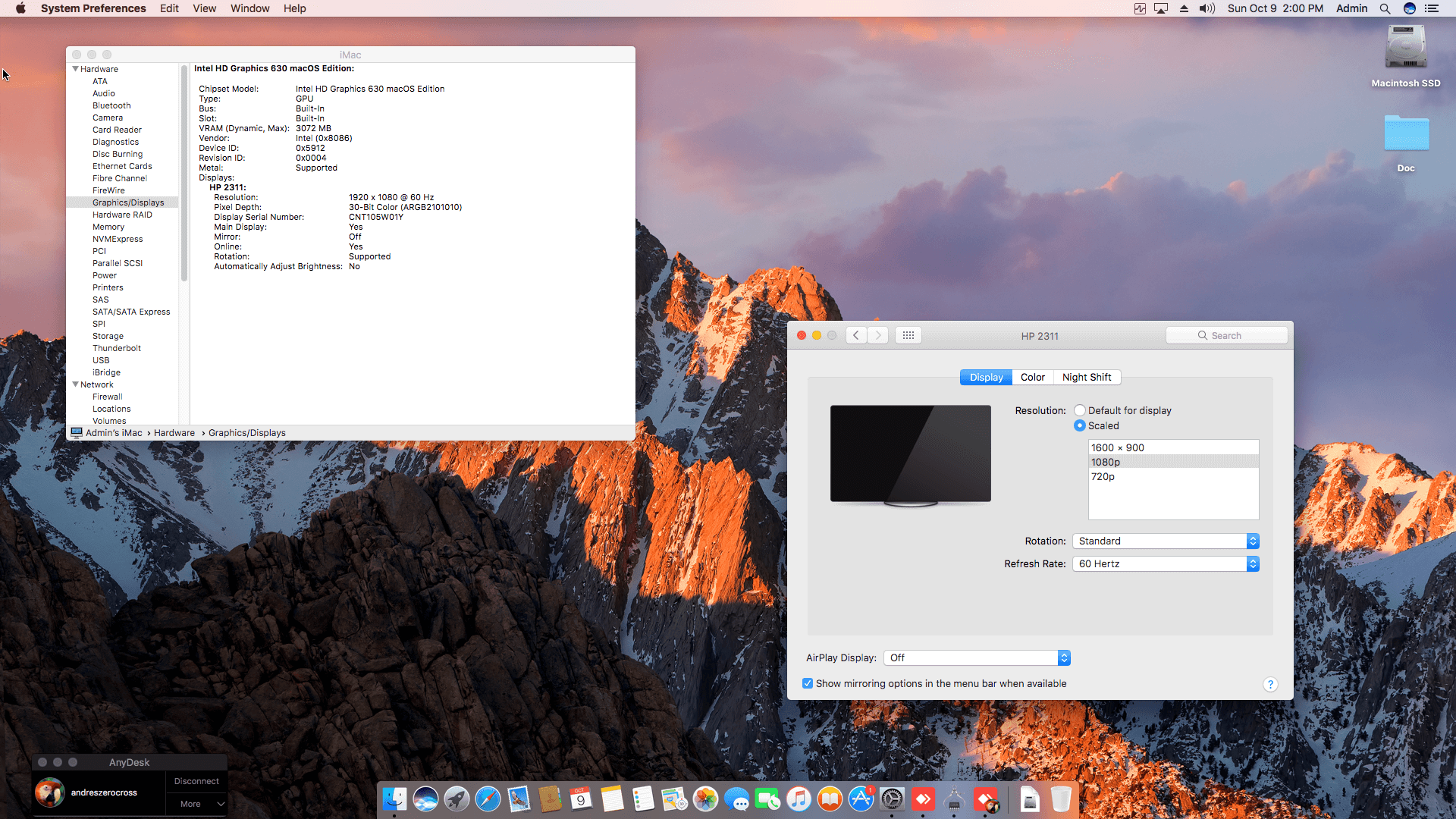
Task: Open iTunes music note icon in dock
Action: [x=799, y=799]
